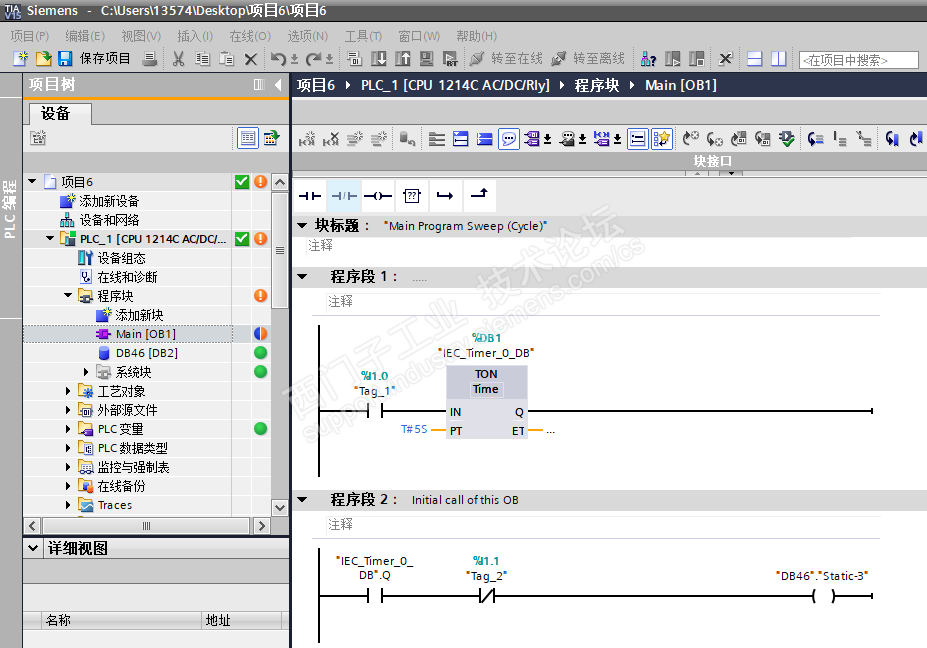Click the 转至离线 button
Screen dimensions: 927x648
click(588, 59)
